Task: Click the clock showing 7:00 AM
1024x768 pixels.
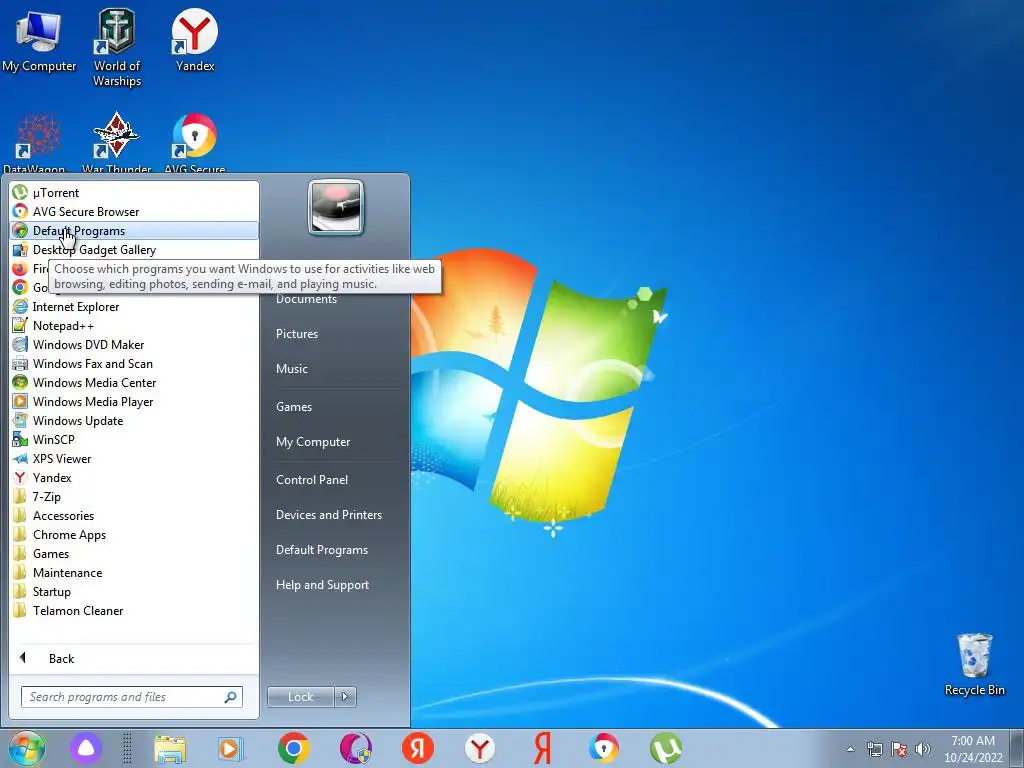Action: (973, 749)
